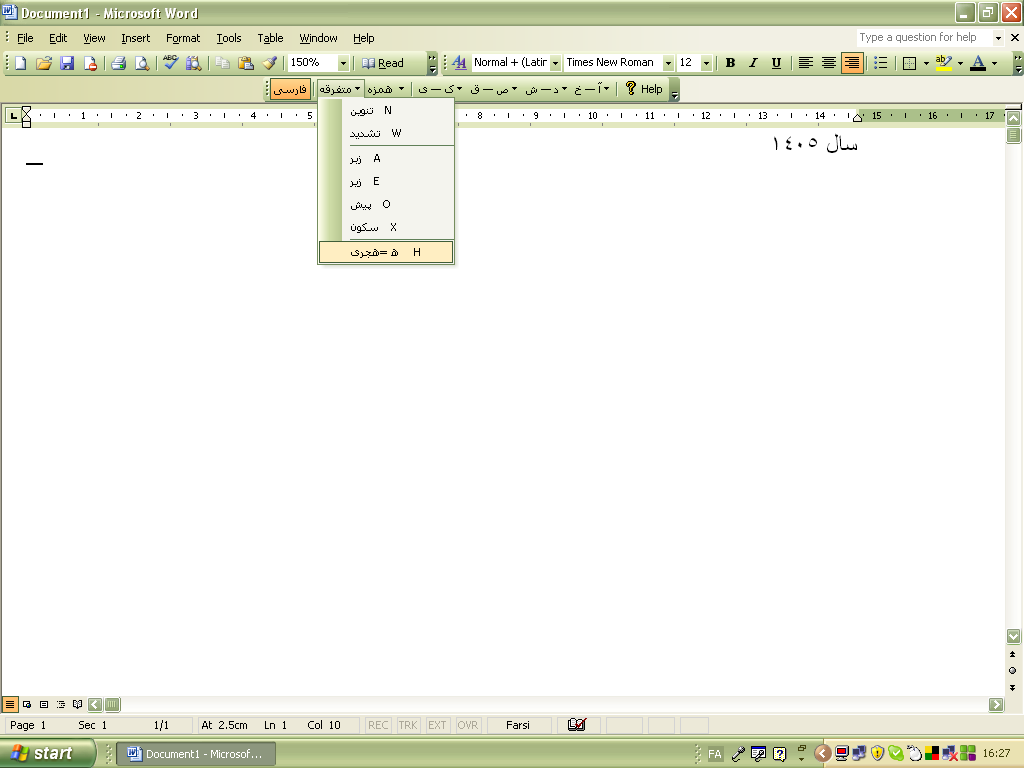
Task: Click the Help button on Farsi toolbar
Action: click(643, 89)
